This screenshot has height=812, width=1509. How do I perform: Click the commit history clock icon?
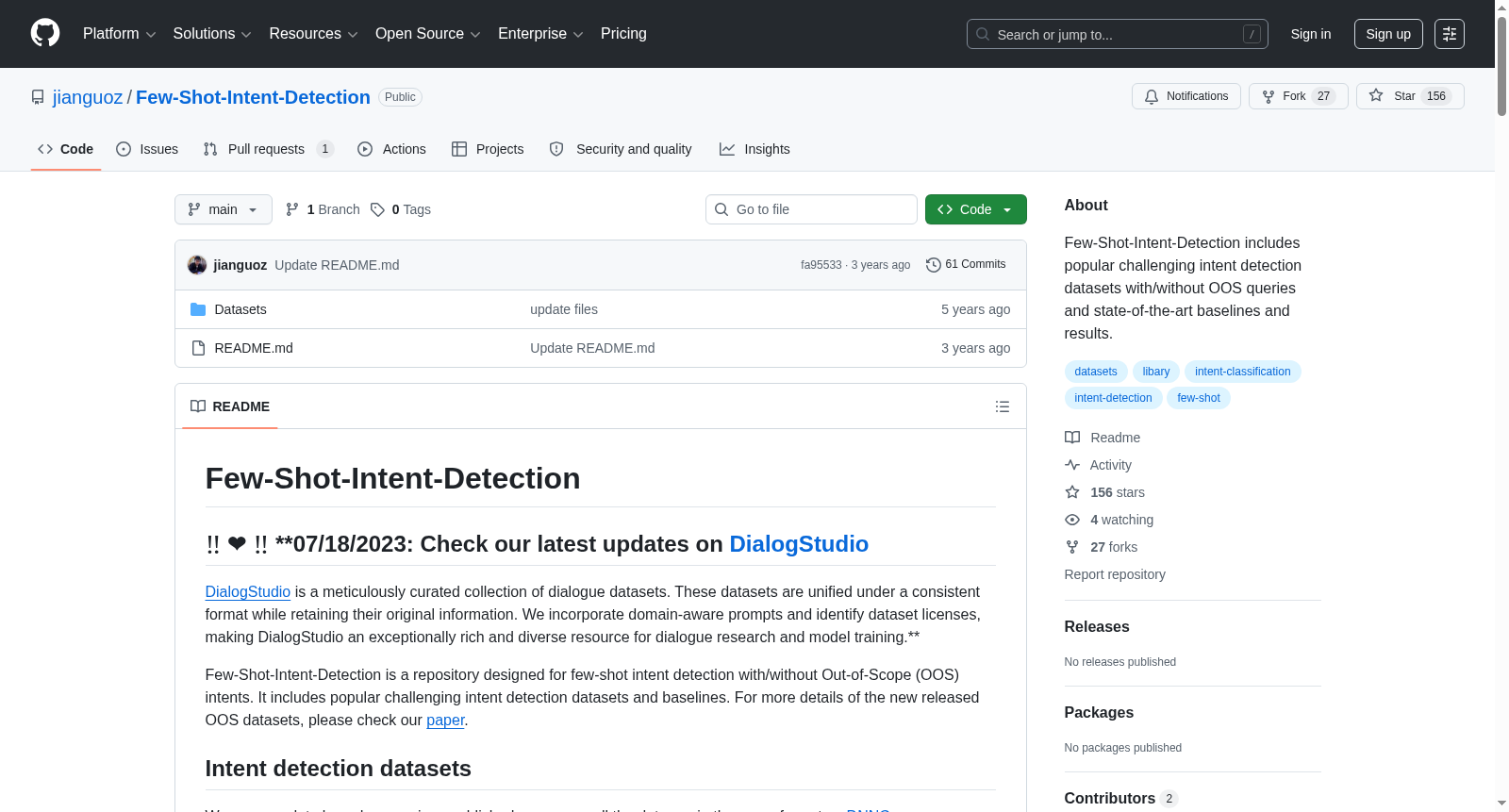(934, 265)
